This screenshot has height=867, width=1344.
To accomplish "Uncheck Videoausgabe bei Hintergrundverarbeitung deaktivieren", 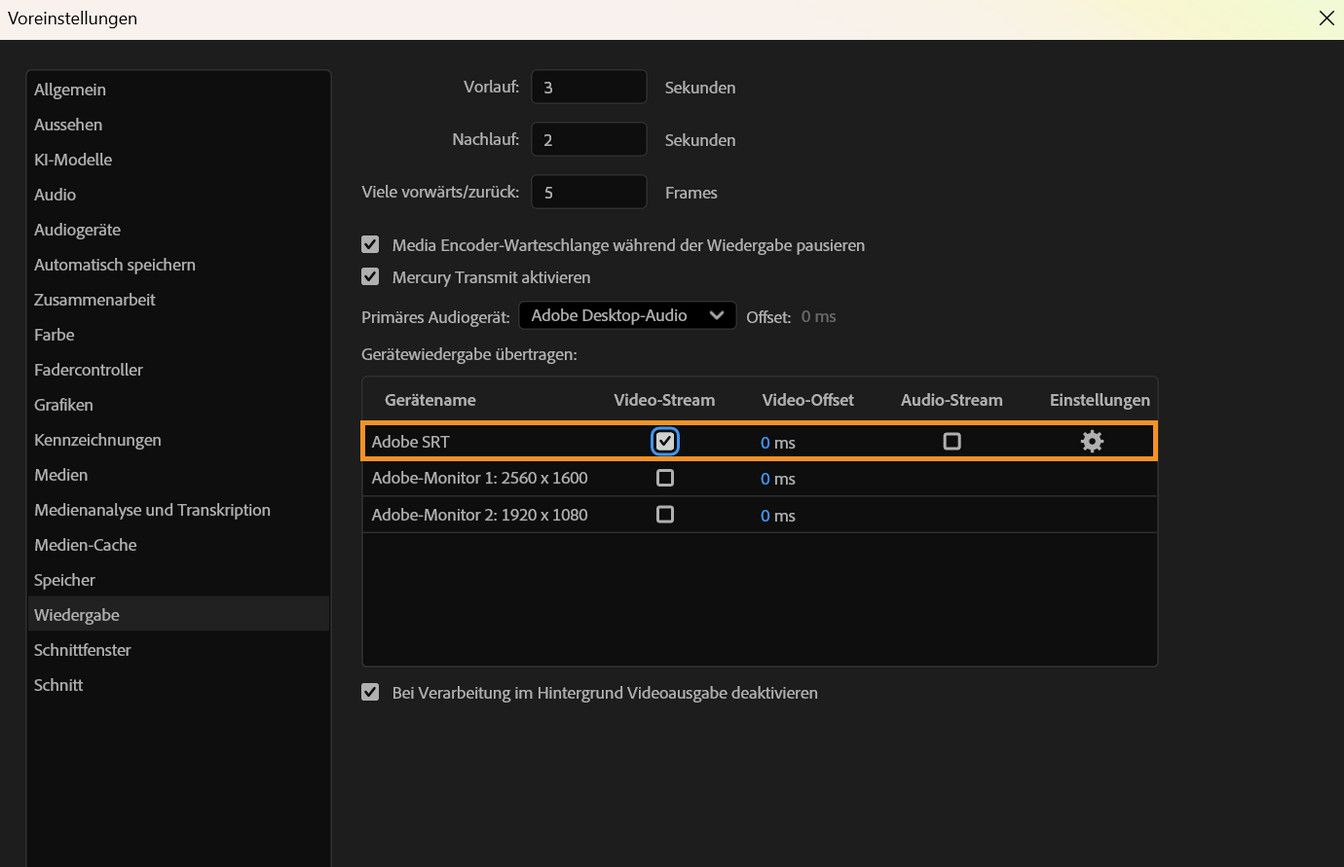I will (x=370, y=691).
